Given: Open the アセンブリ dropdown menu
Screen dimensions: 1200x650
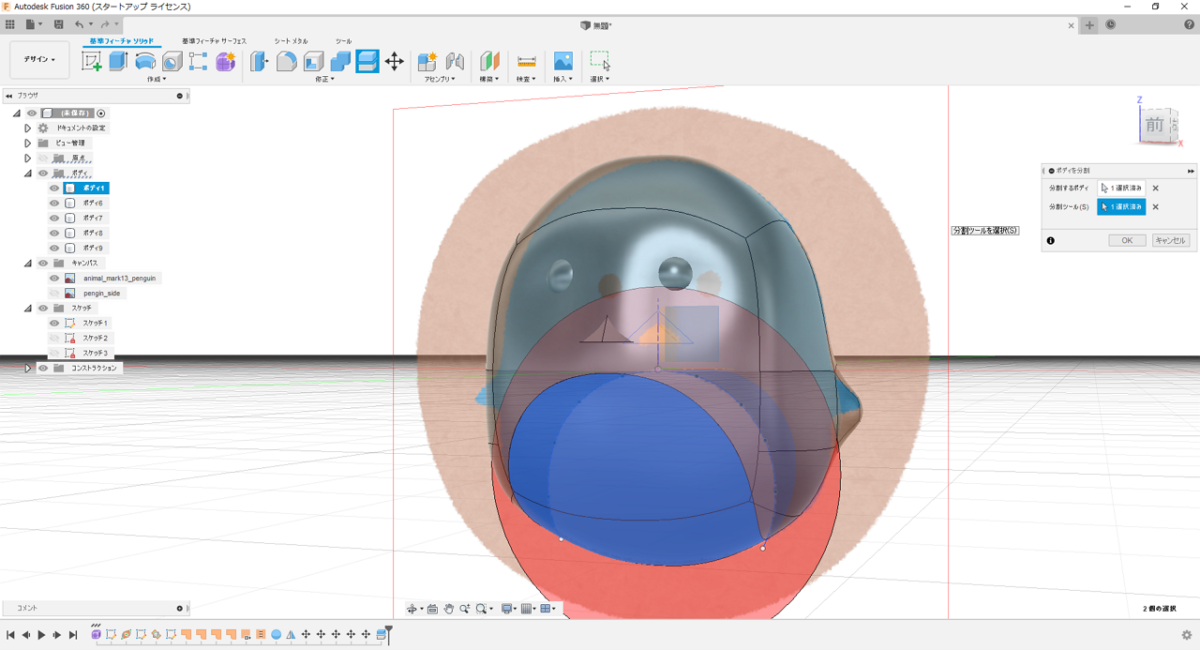Looking at the screenshot, I should 440,78.
